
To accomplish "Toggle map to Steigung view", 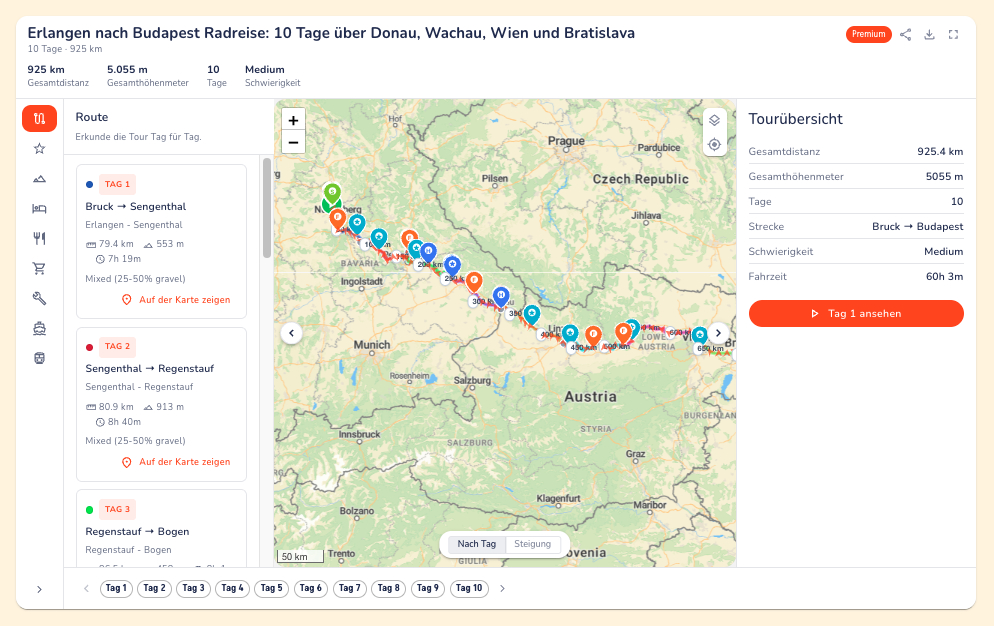I will 532,544.
